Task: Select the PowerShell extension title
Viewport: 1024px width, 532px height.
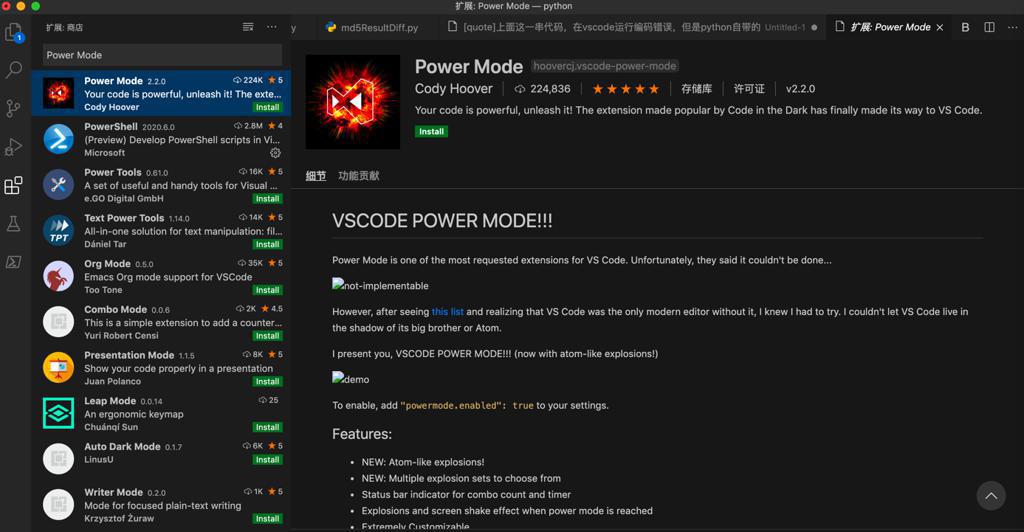Action: click(110, 127)
